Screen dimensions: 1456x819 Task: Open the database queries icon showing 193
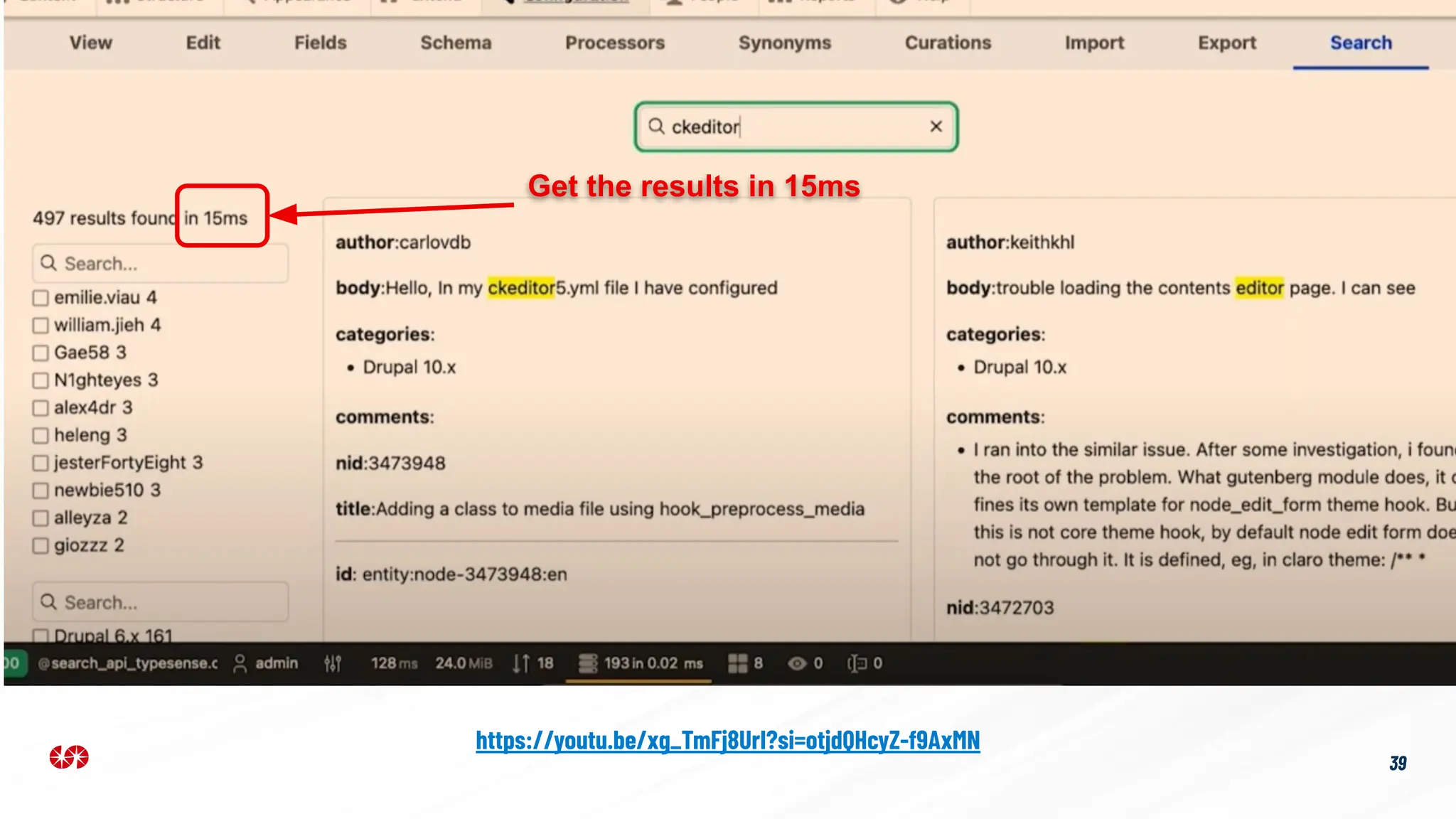588,663
